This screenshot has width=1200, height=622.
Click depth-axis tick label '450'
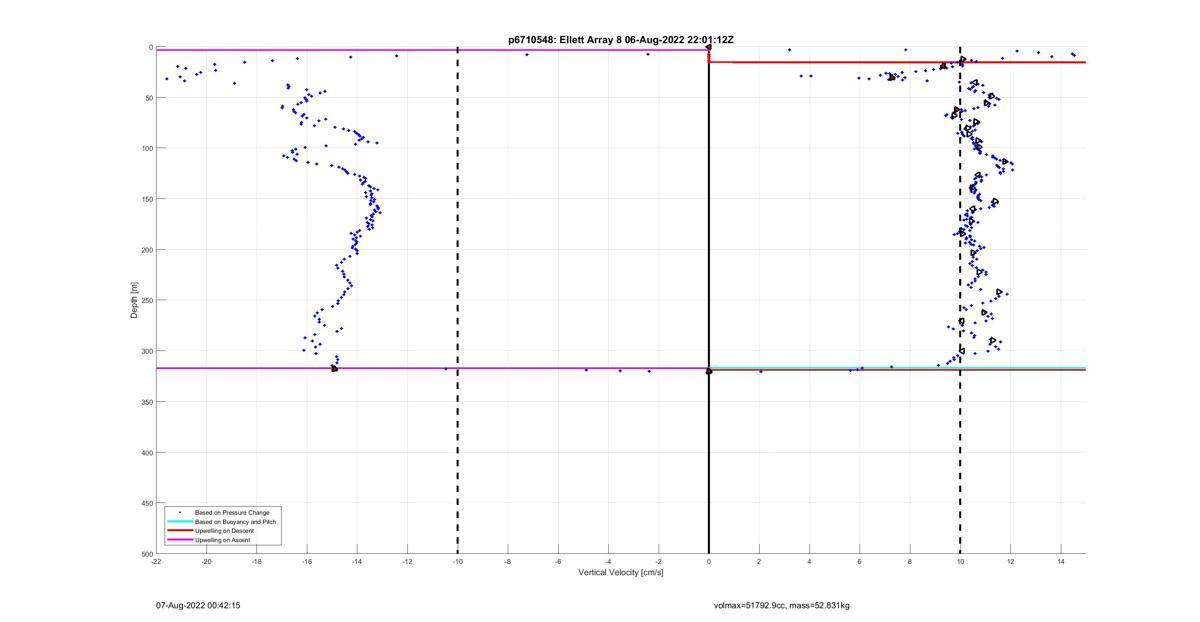[x=146, y=503]
